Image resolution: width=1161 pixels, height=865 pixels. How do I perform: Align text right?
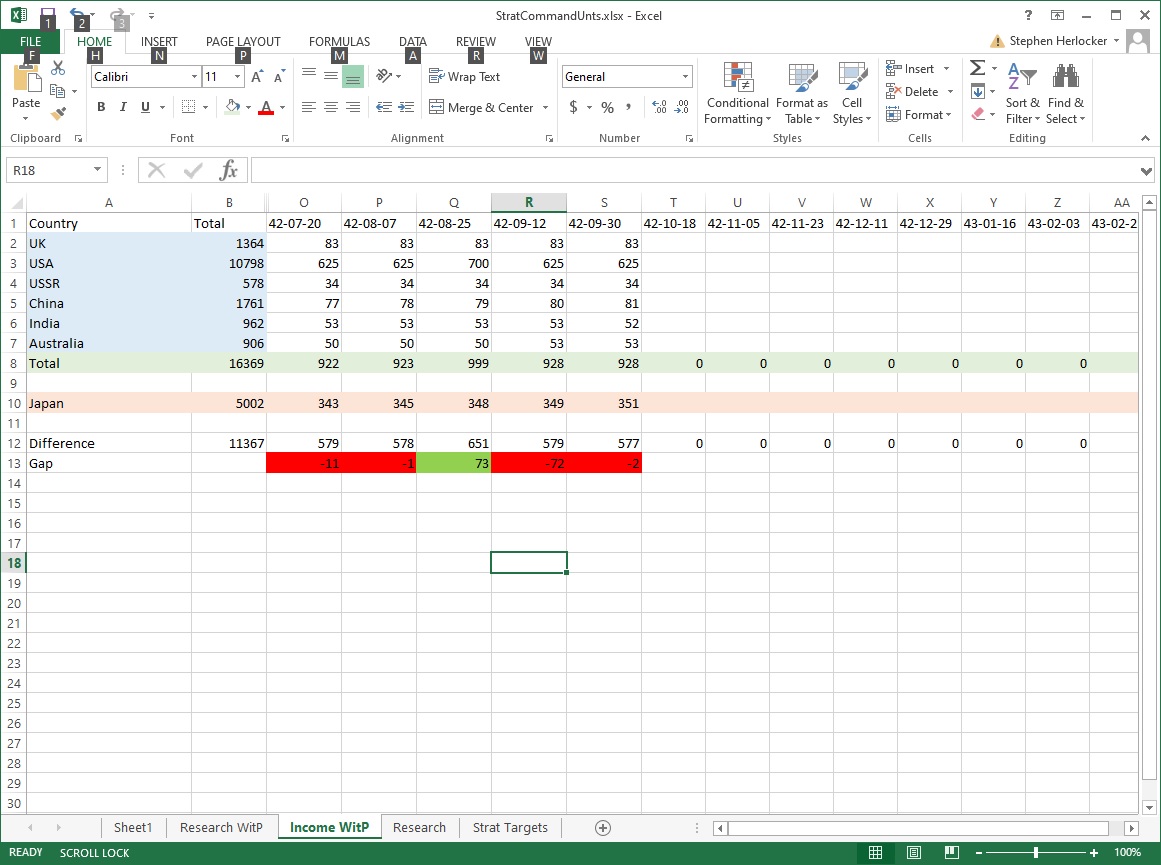[x=353, y=107]
